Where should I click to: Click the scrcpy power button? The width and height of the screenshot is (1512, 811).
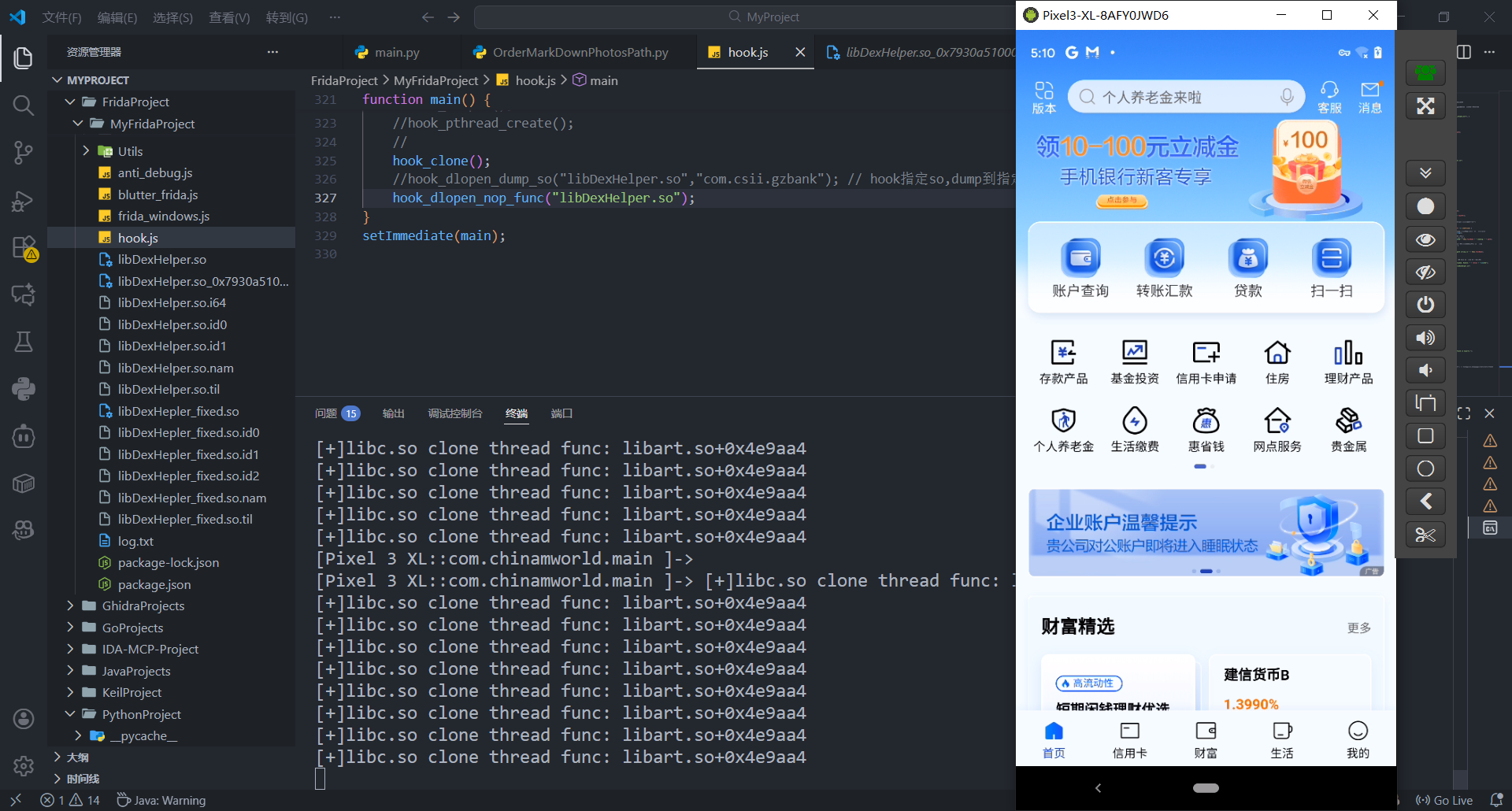point(1425,305)
